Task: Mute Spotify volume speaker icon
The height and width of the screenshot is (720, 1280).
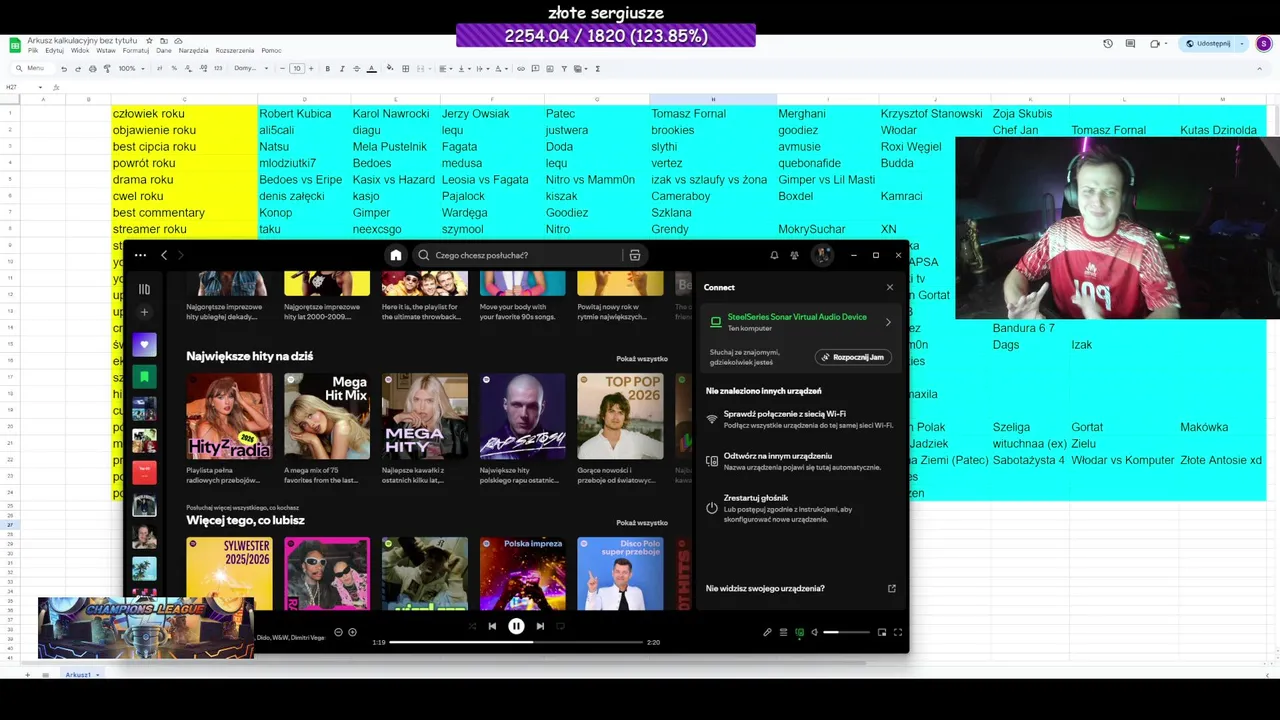Action: point(814,632)
